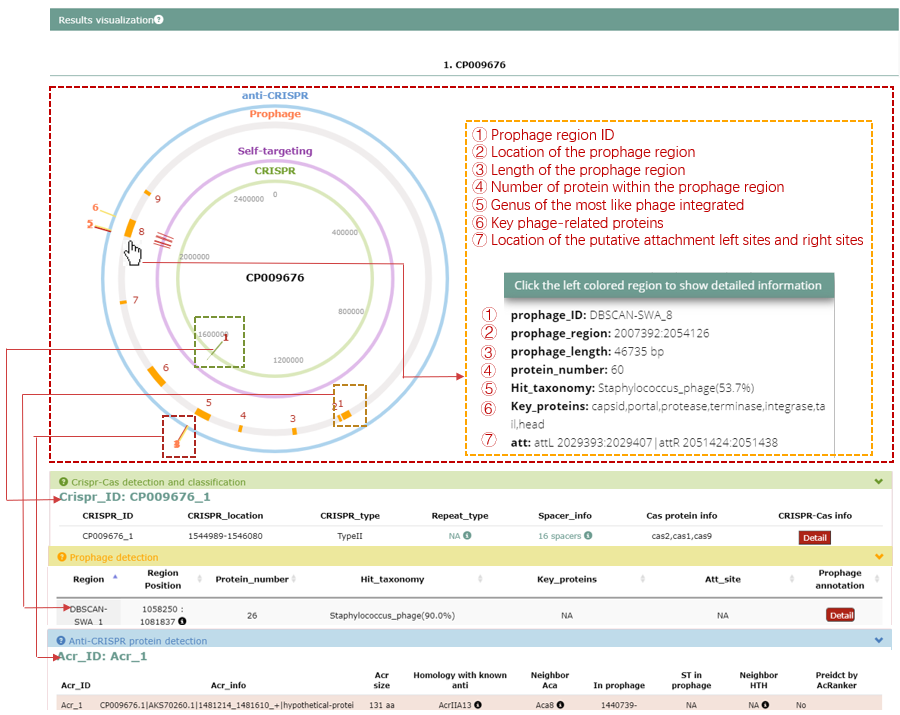The width and height of the screenshot is (900, 715).
Task: Click info icon next to Aca8
Action: 561,705
